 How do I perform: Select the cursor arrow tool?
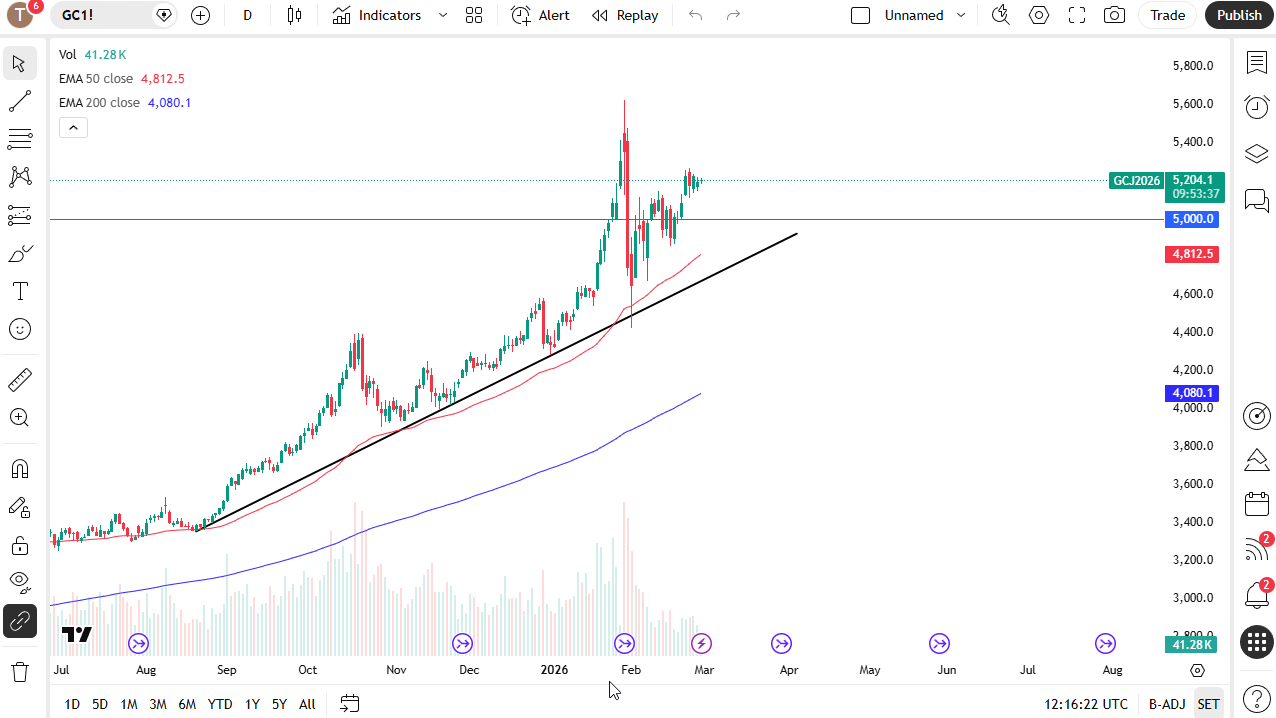point(20,63)
